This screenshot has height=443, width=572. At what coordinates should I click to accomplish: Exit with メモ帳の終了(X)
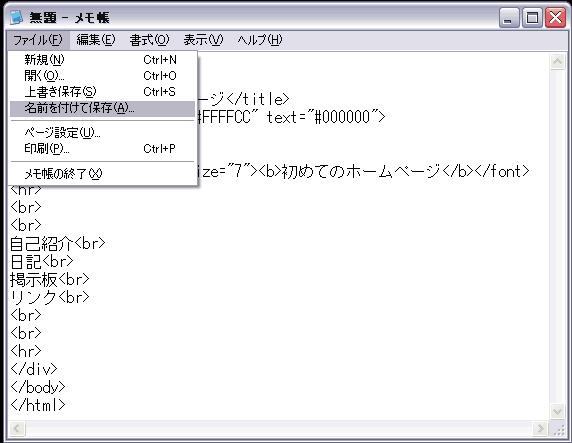coord(103,174)
